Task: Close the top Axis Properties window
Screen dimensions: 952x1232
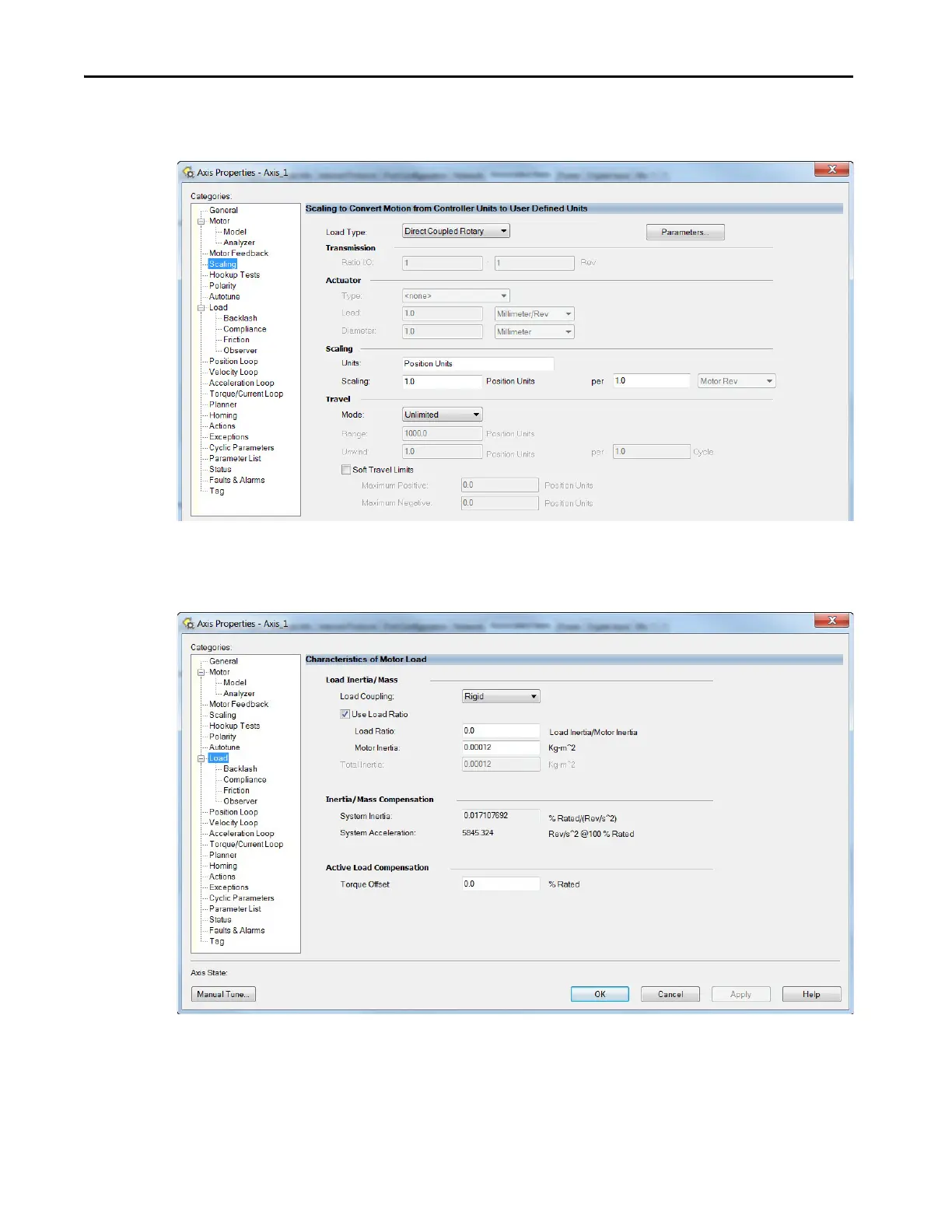Action: (831, 170)
